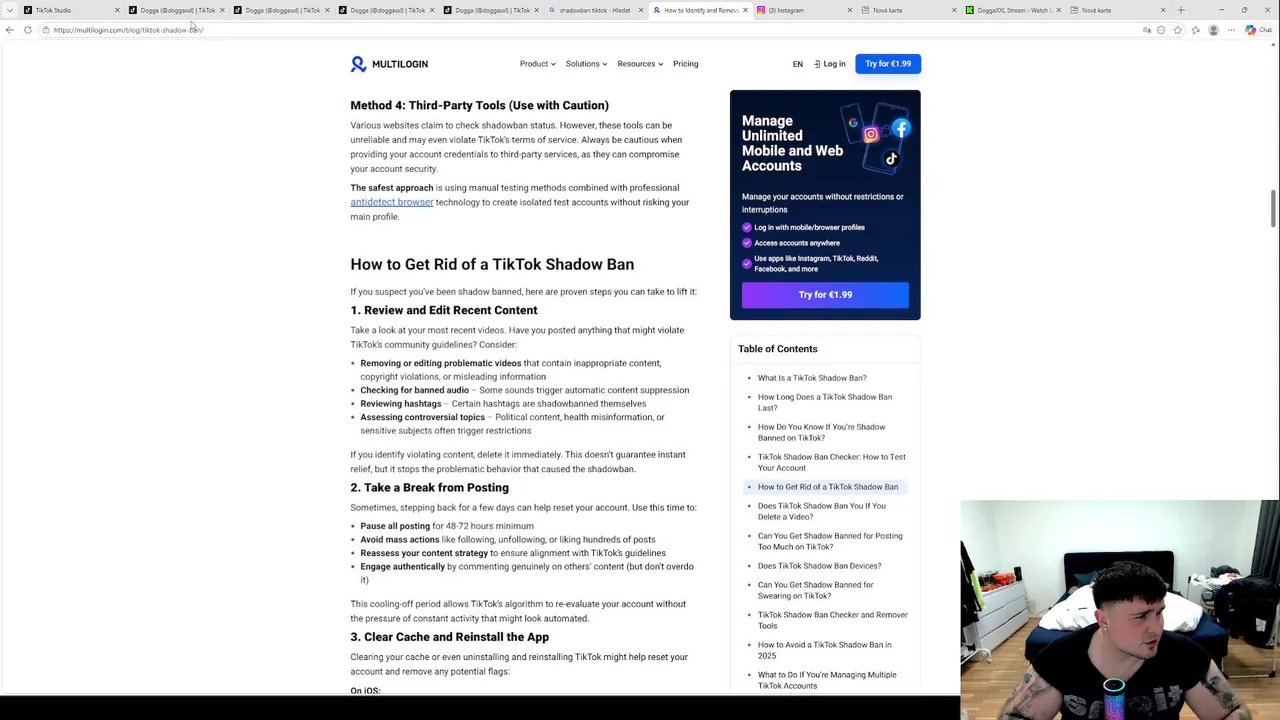Expand the Resources menu
This screenshot has width=1280, height=720.
pyautogui.click(x=640, y=64)
